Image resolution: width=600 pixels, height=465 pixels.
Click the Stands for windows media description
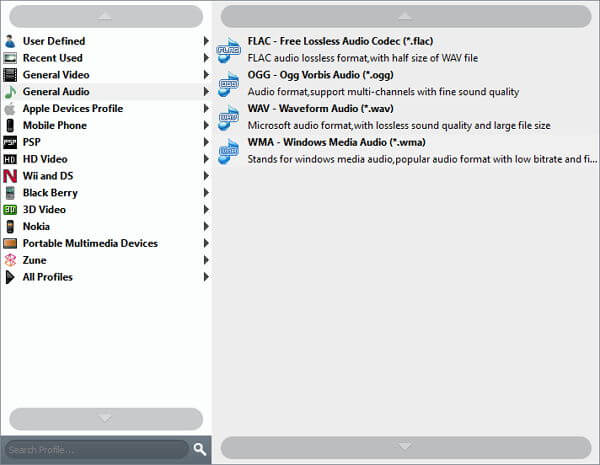[x=422, y=159]
